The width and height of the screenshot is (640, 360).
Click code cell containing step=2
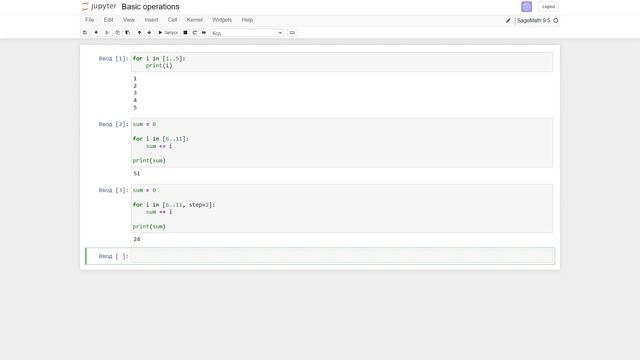[x=342, y=209]
